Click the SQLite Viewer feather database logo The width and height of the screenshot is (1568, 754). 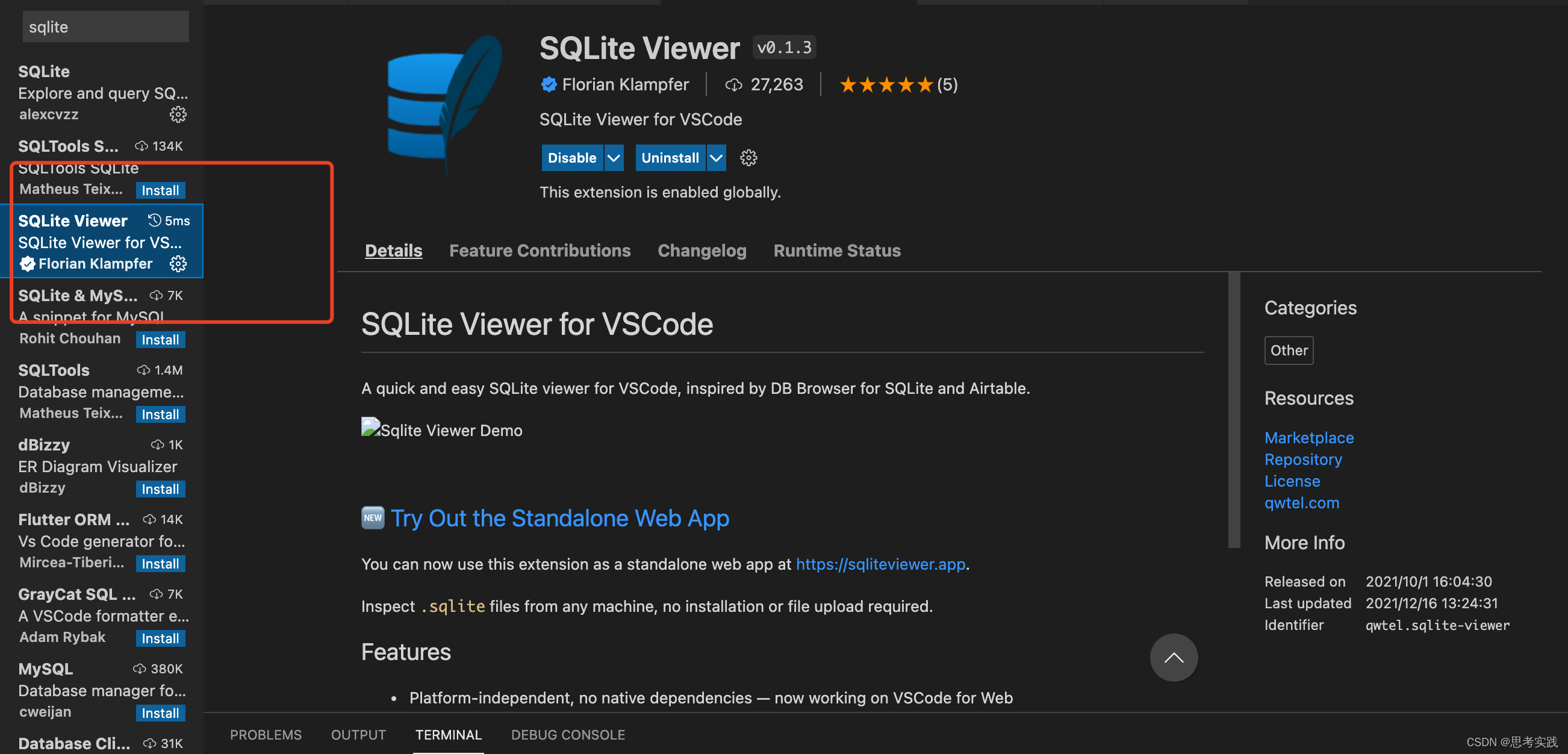[444, 105]
